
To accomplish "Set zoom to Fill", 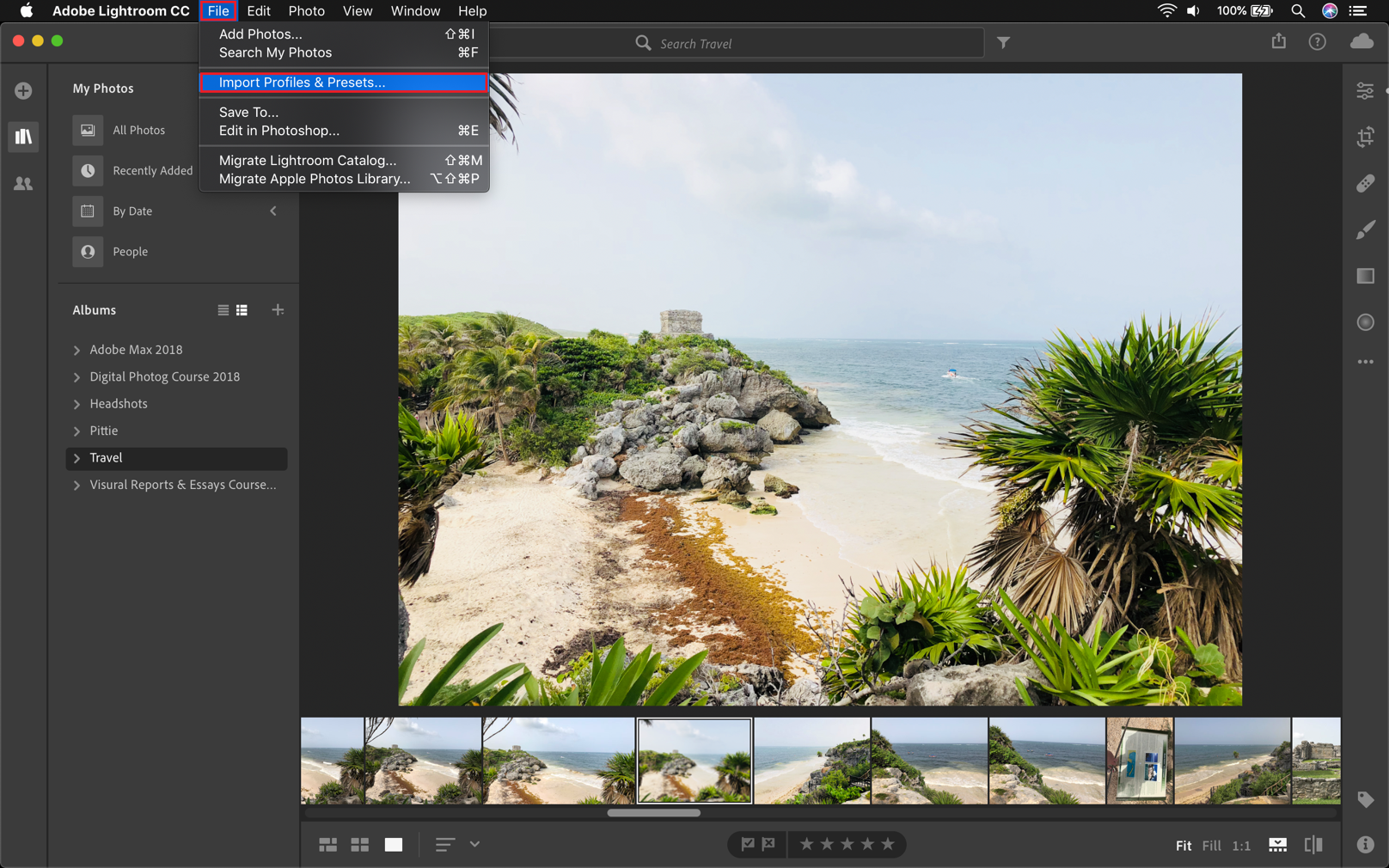I will [x=1211, y=846].
